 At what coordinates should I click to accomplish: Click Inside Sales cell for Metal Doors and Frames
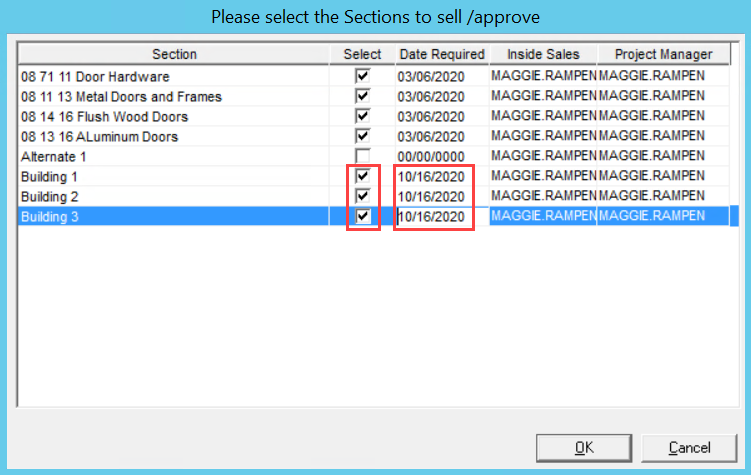click(x=543, y=96)
